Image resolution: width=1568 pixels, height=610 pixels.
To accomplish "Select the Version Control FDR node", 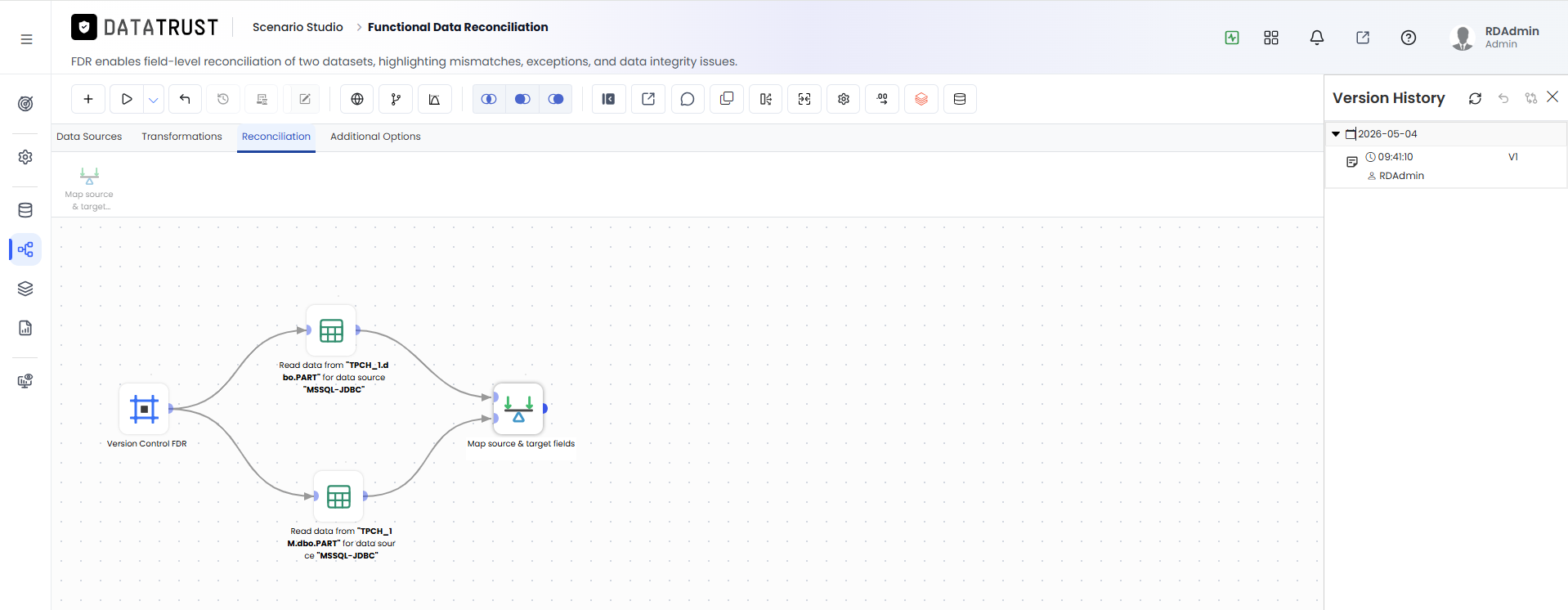I will 145,408.
